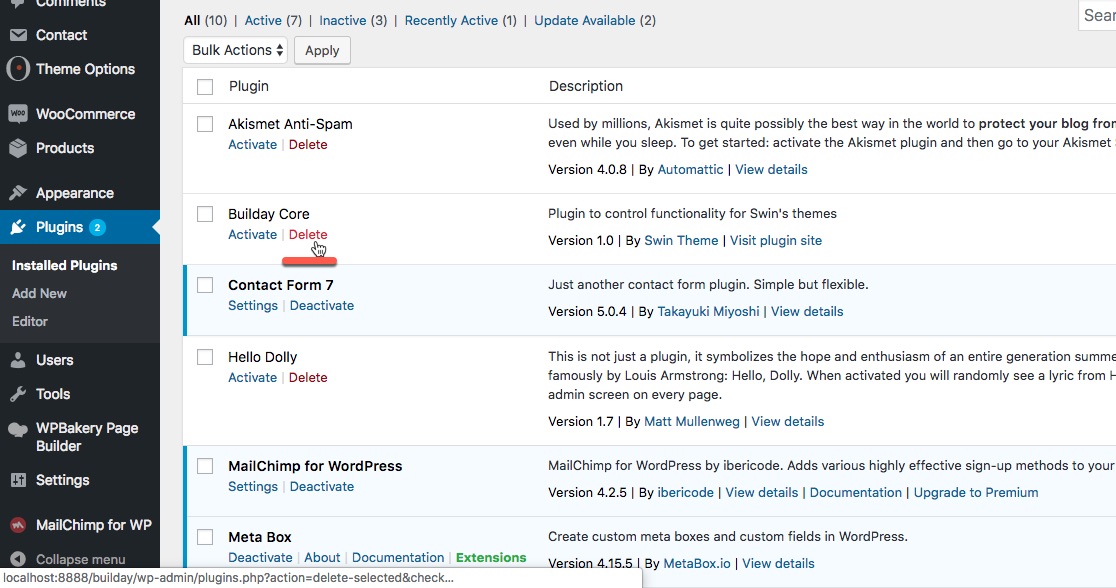This screenshot has height=588, width=1116.
Task: Check the Meta Box checkbox
Action: 205,537
